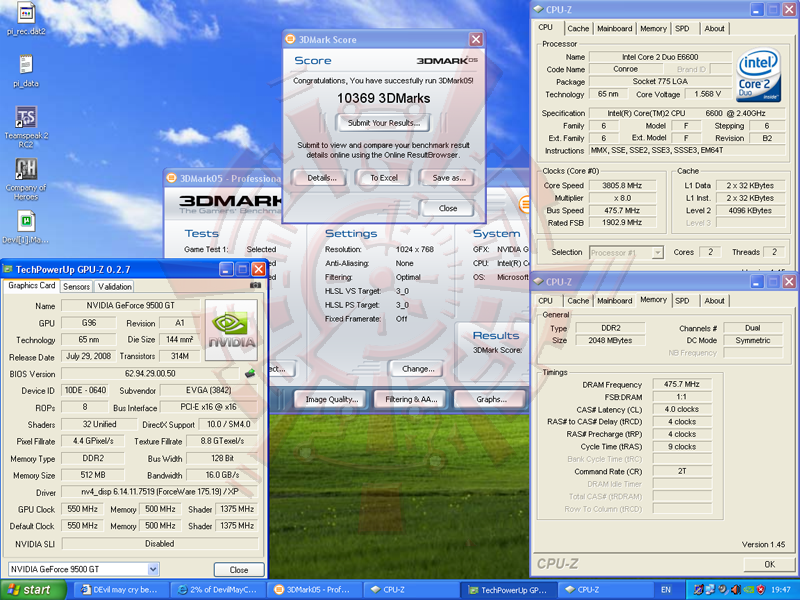Click the GPU-Z Name field NVIDIA GeForce 9500 GT

click(x=130, y=306)
